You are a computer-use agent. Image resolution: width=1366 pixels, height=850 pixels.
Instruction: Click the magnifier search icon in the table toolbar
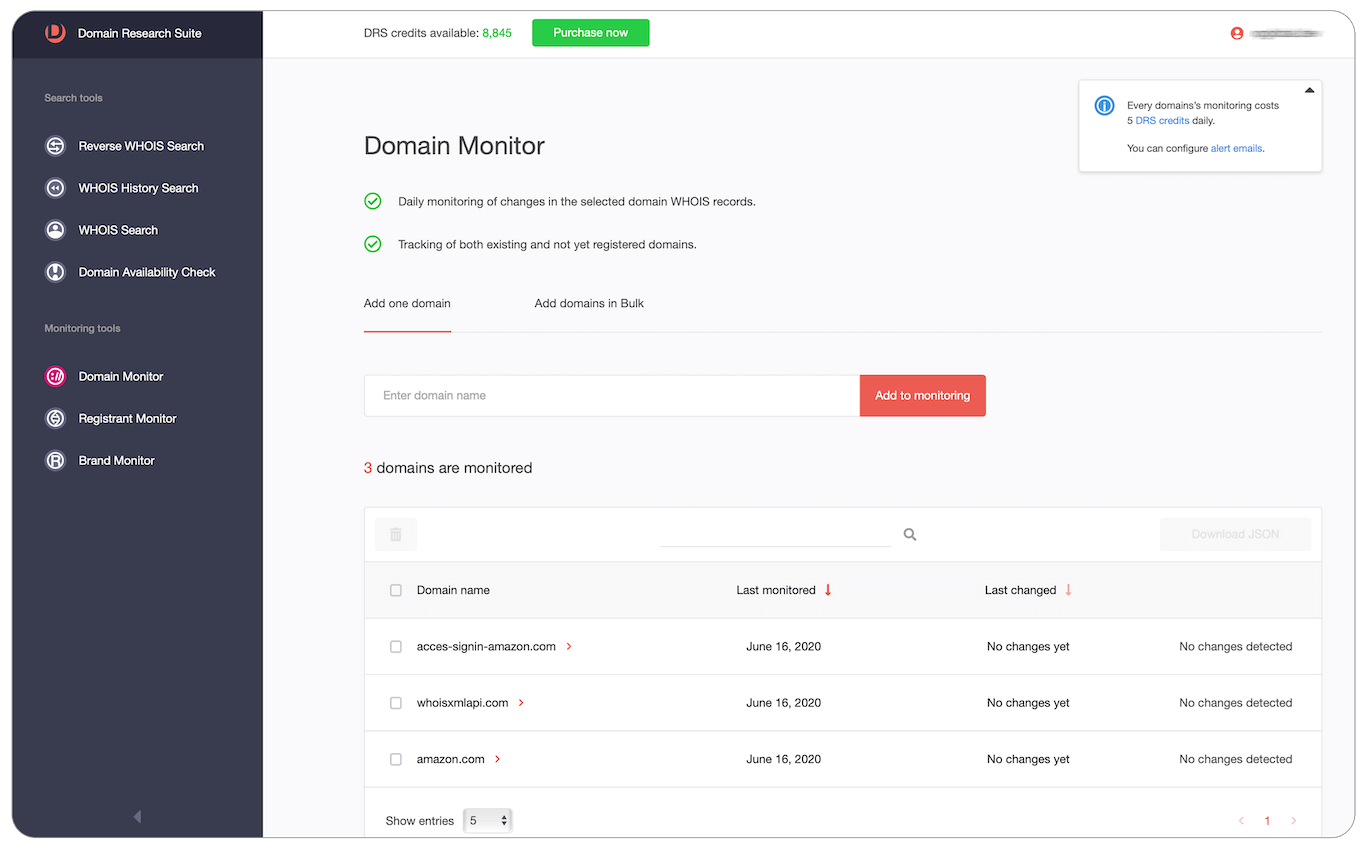coord(910,535)
